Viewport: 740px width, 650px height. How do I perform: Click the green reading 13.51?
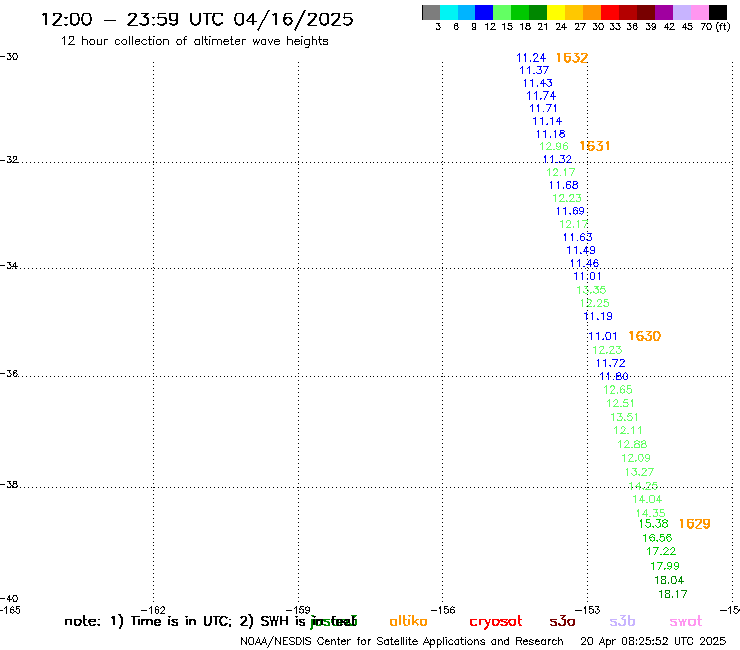click(624, 417)
